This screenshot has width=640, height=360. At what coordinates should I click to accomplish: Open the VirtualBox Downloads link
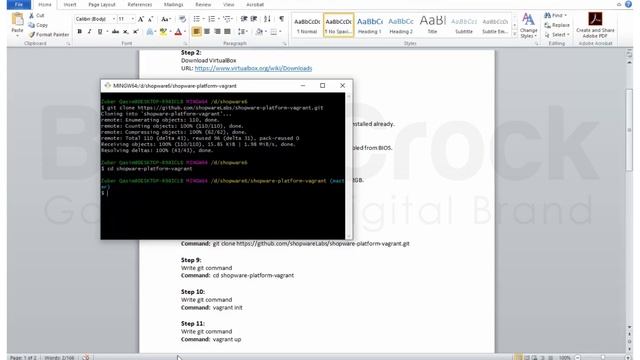point(253,68)
